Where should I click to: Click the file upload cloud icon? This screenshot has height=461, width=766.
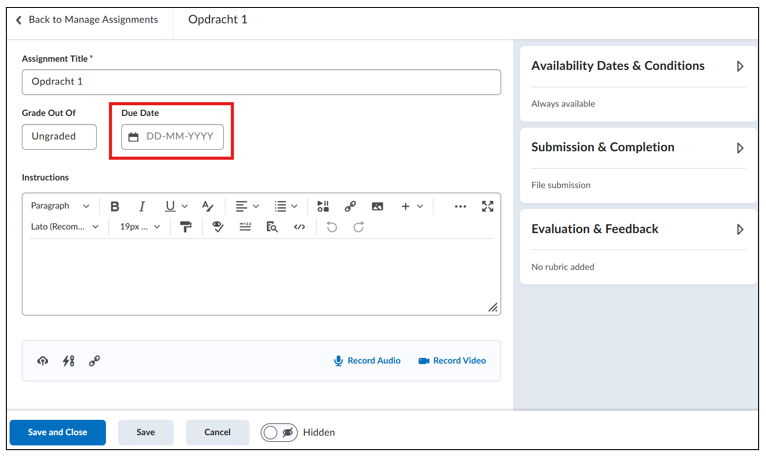pos(43,361)
